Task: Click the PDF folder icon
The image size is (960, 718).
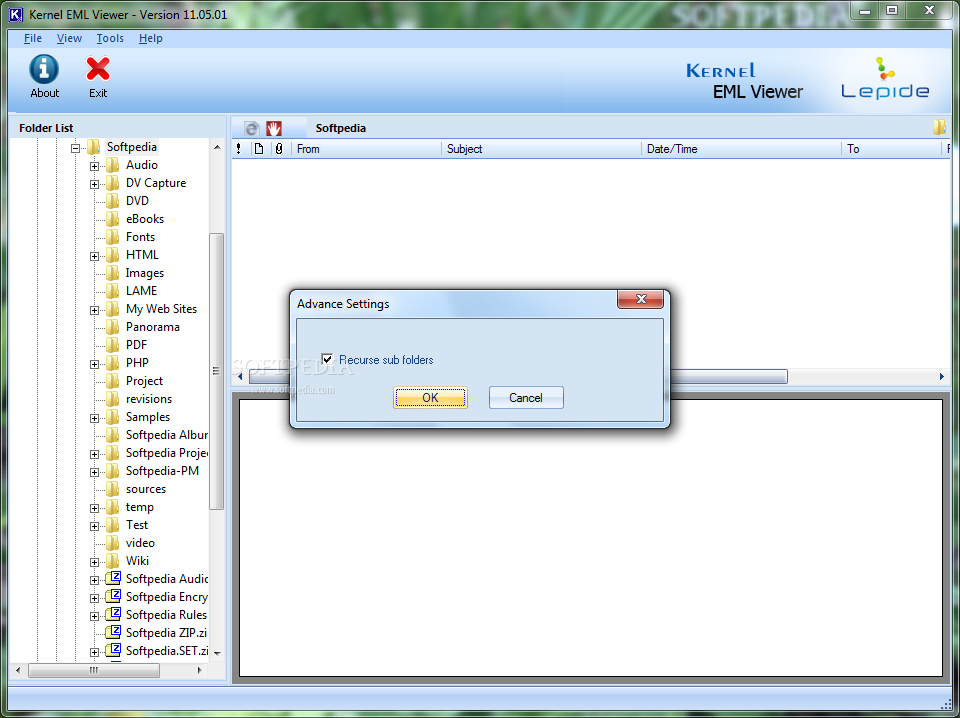Action: click(113, 345)
